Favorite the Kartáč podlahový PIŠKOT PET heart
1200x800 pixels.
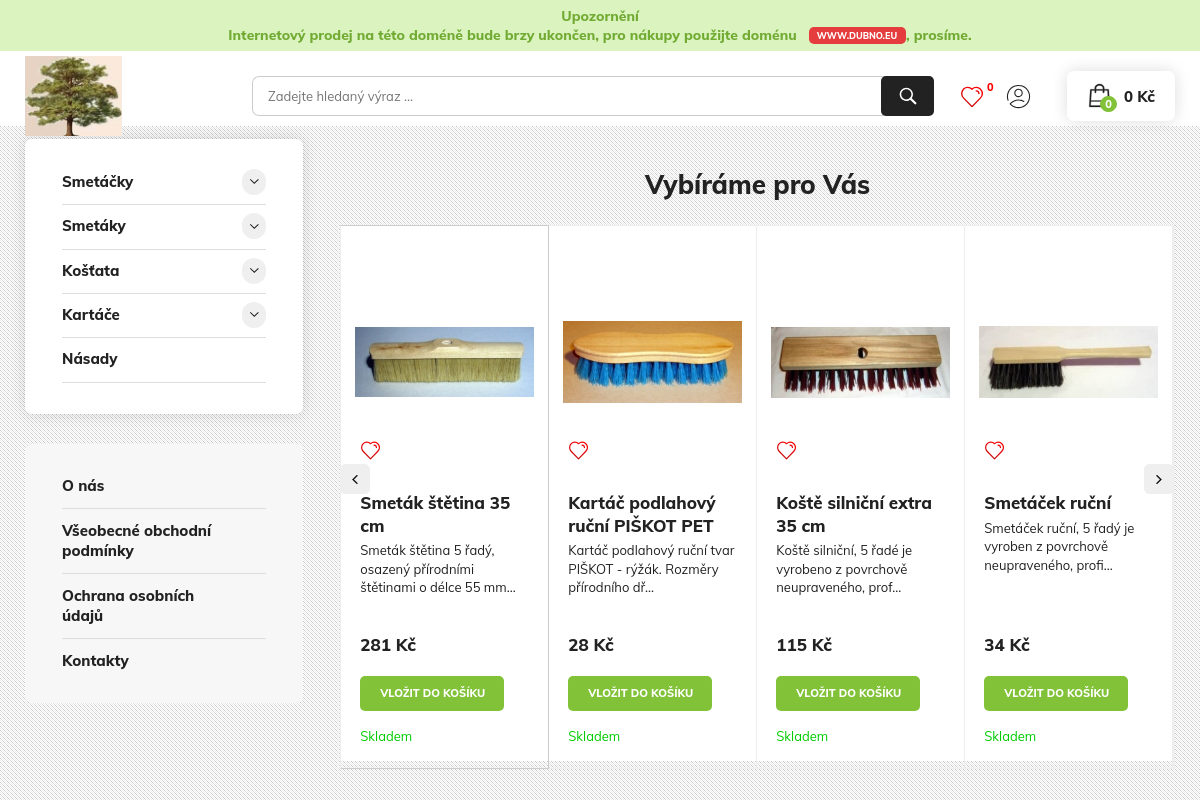coord(578,450)
